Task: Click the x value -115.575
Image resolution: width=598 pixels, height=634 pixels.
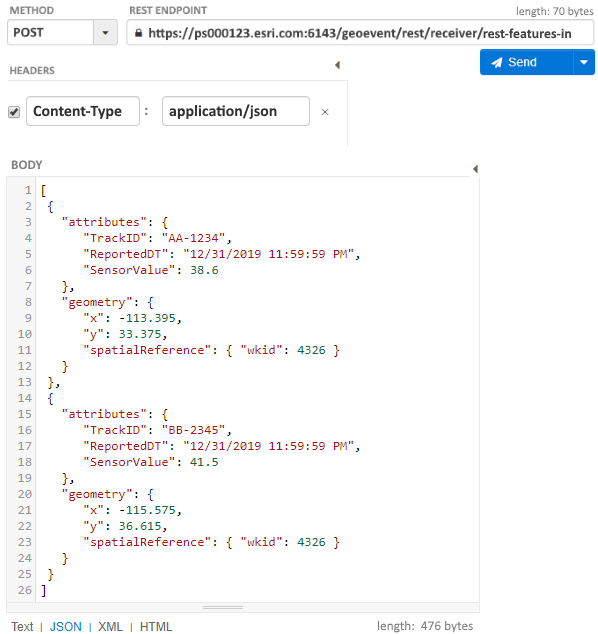Action: point(148,510)
